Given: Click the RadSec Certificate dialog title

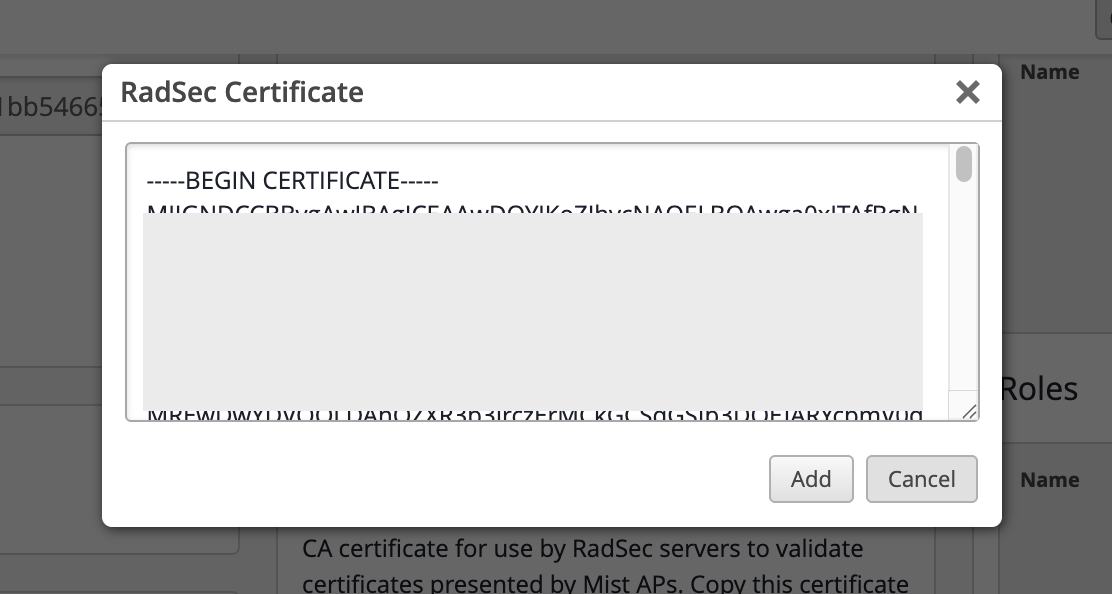Looking at the screenshot, I should pyautogui.click(x=242, y=92).
